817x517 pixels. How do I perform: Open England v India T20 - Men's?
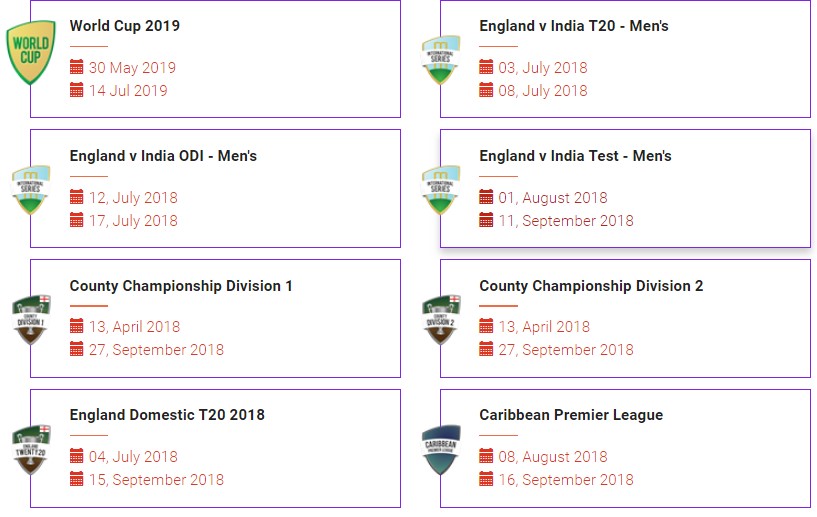click(574, 26)
